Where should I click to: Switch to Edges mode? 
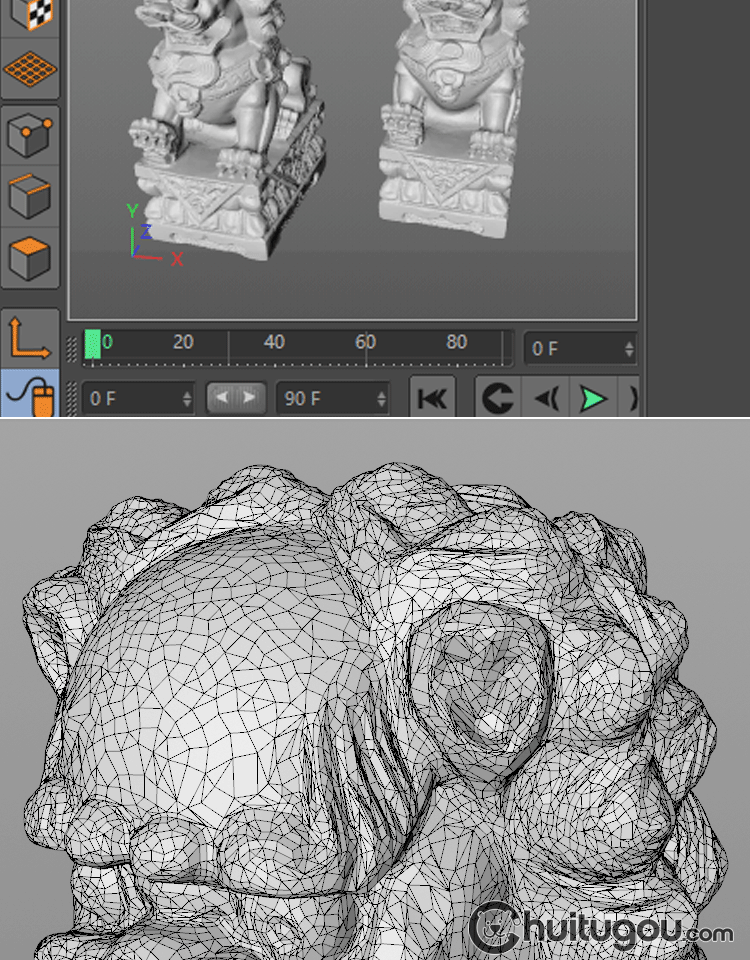point(29,195)
